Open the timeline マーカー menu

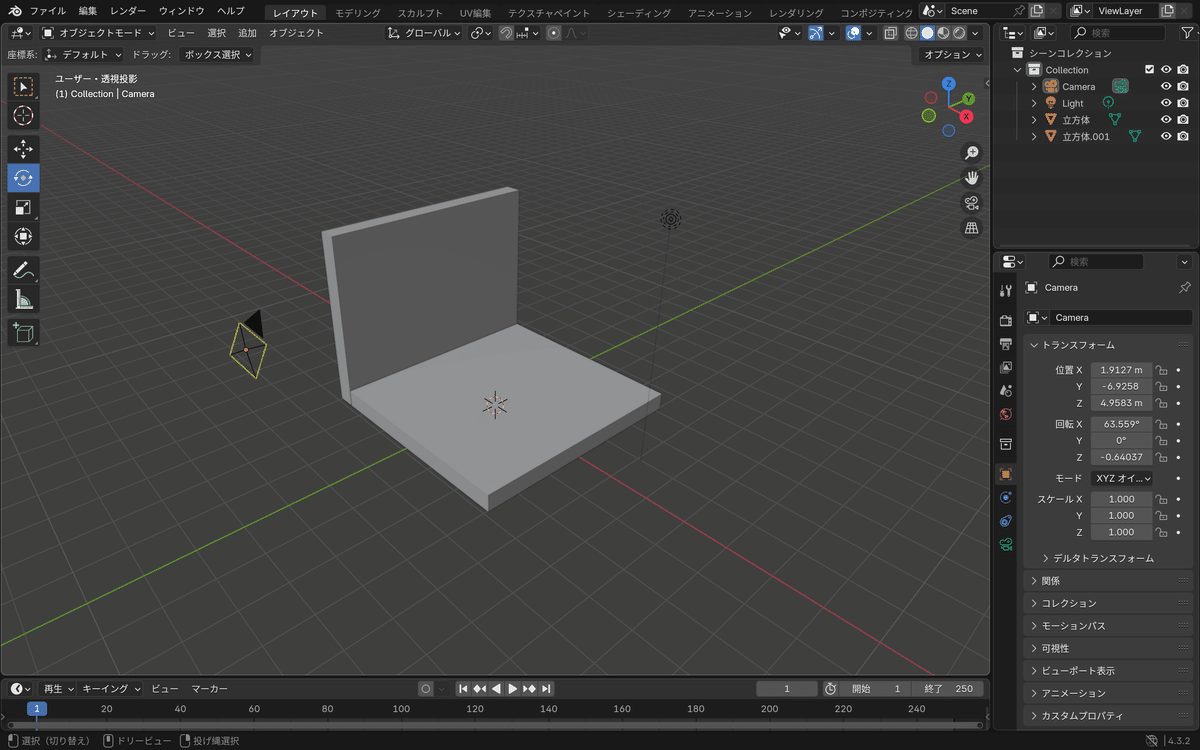(x=210, y=689)
